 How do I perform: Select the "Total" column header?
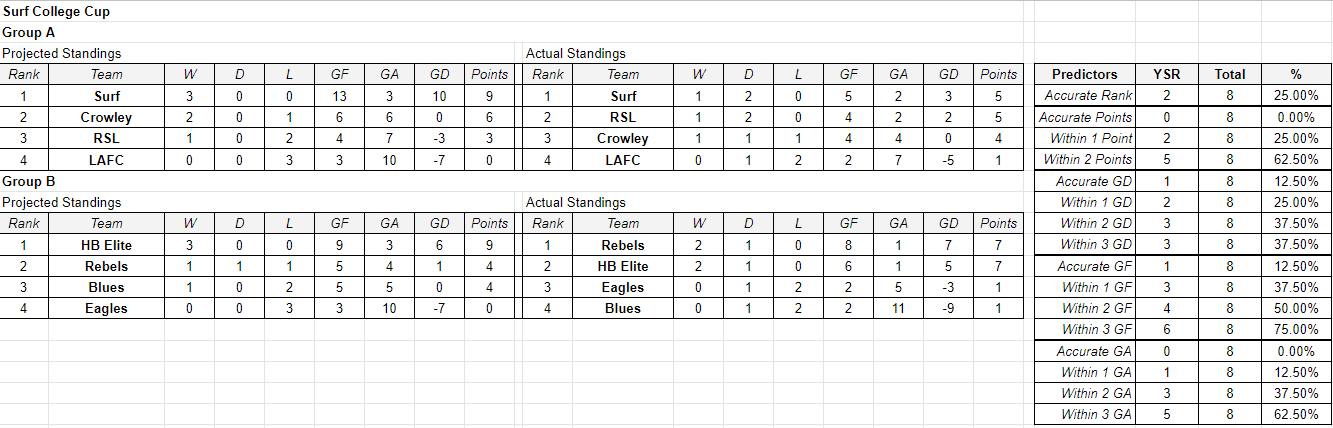click(1230, 74)
